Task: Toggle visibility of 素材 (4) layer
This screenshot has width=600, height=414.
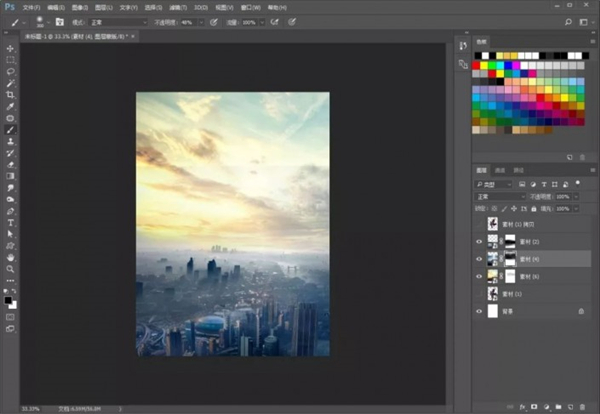Action: click(479, 258)
